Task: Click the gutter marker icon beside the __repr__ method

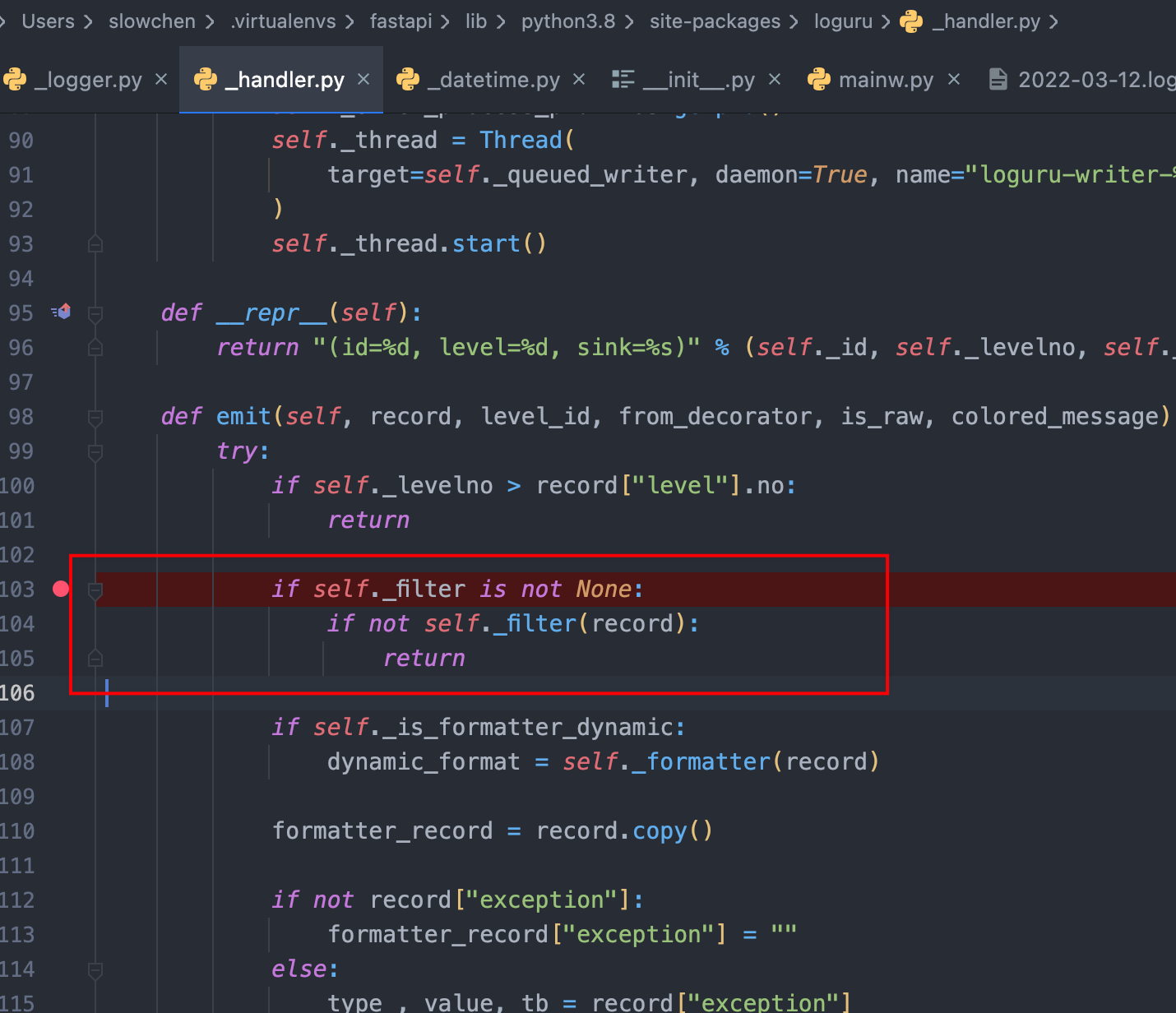Action: coord(61,312)
